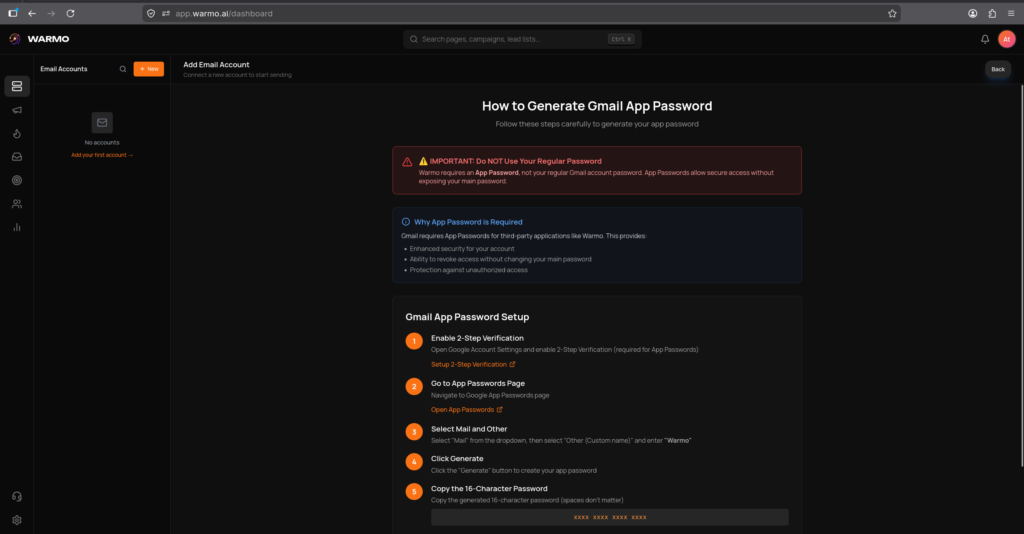This screenshot has width=1024, height=534.
Task: Open the Warmup flame sidebar icon
Action: (17, 133)
